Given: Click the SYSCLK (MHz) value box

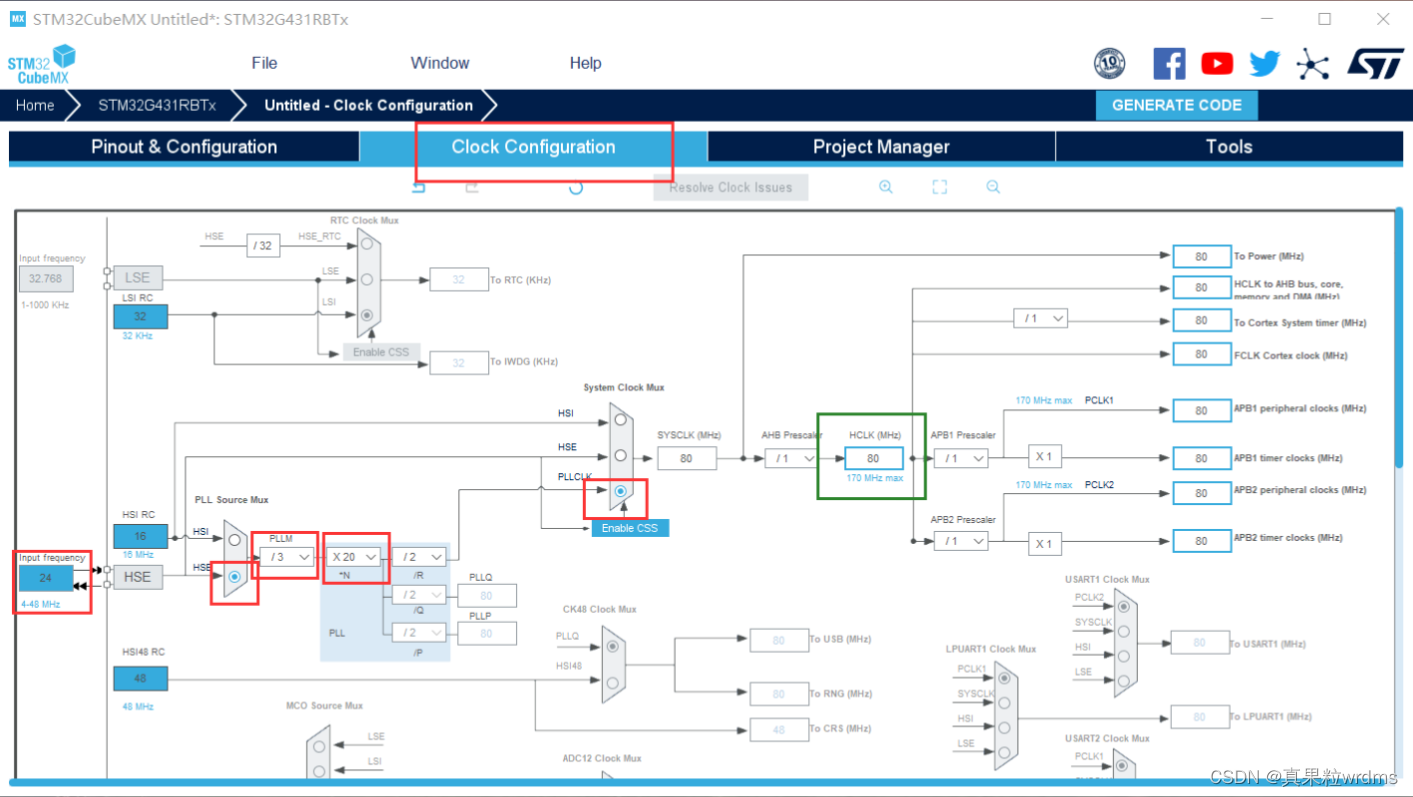Looking at the screenshot, I should [686, 458].
